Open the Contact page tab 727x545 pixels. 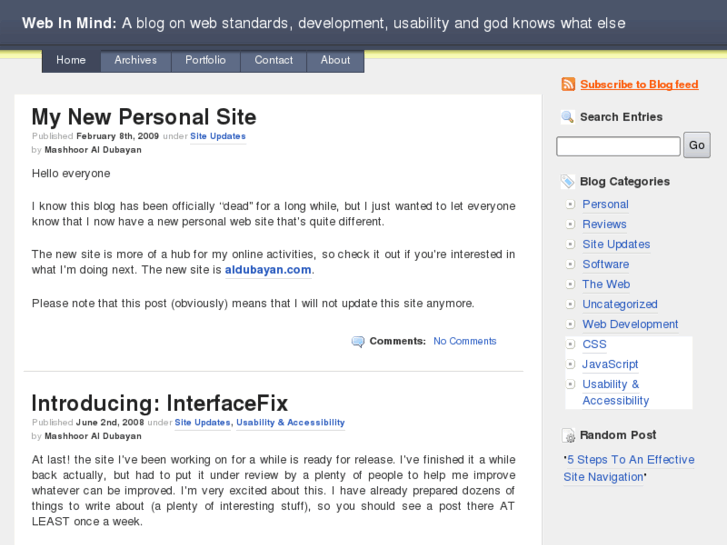[274, 61]
